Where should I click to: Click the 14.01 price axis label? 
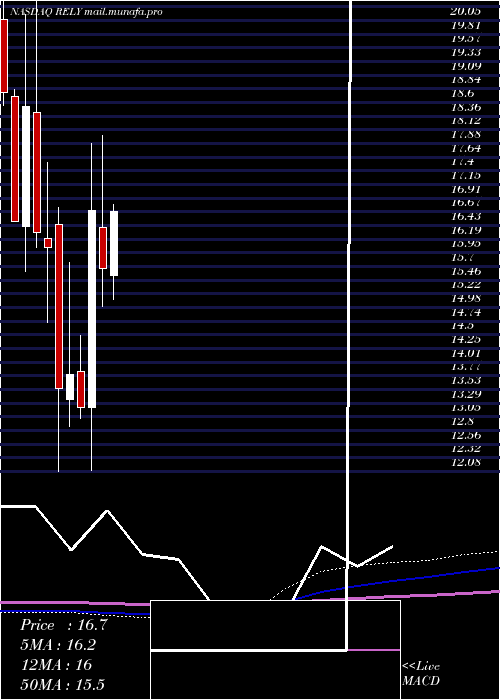466,353
